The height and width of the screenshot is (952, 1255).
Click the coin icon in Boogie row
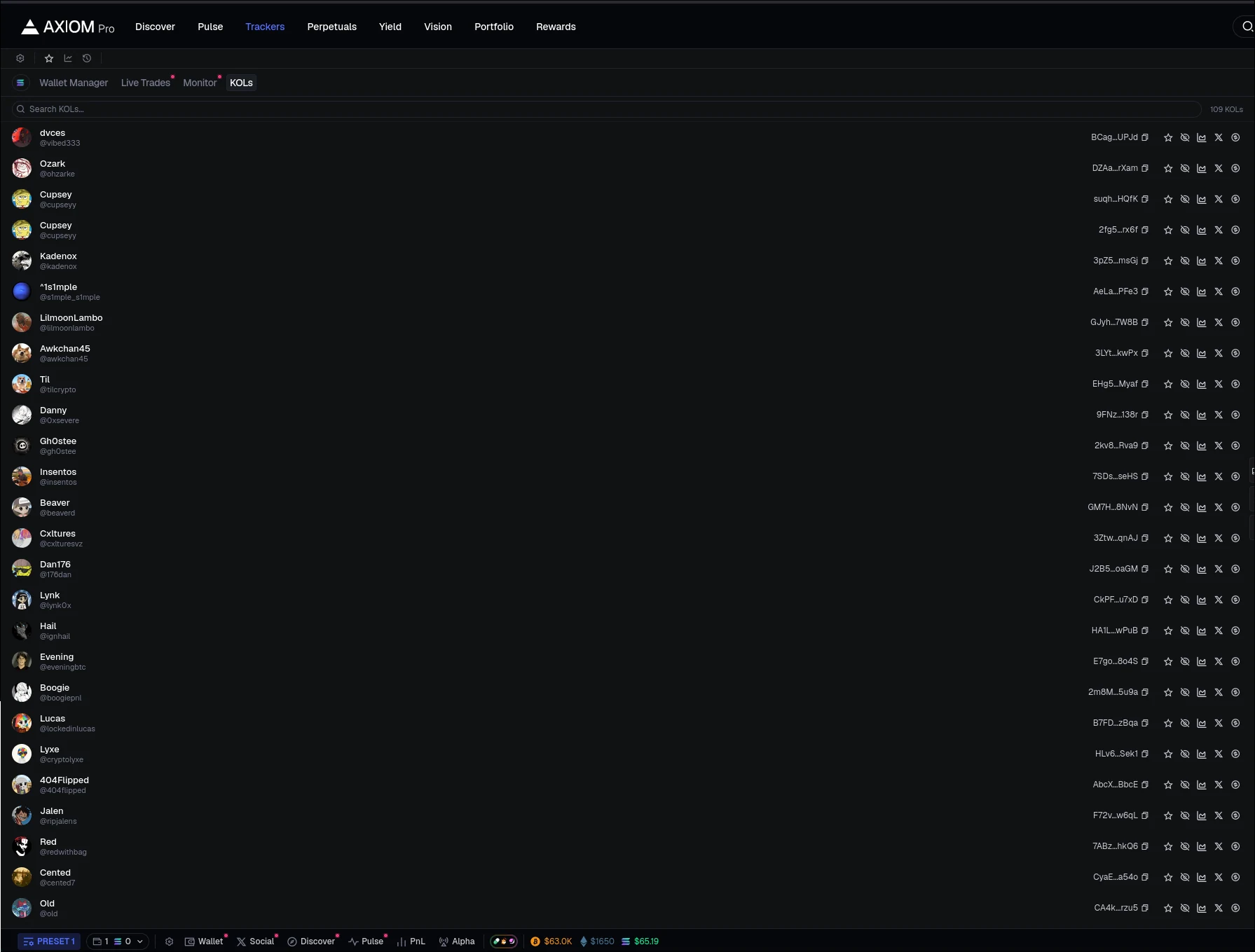click(1235, 692)
